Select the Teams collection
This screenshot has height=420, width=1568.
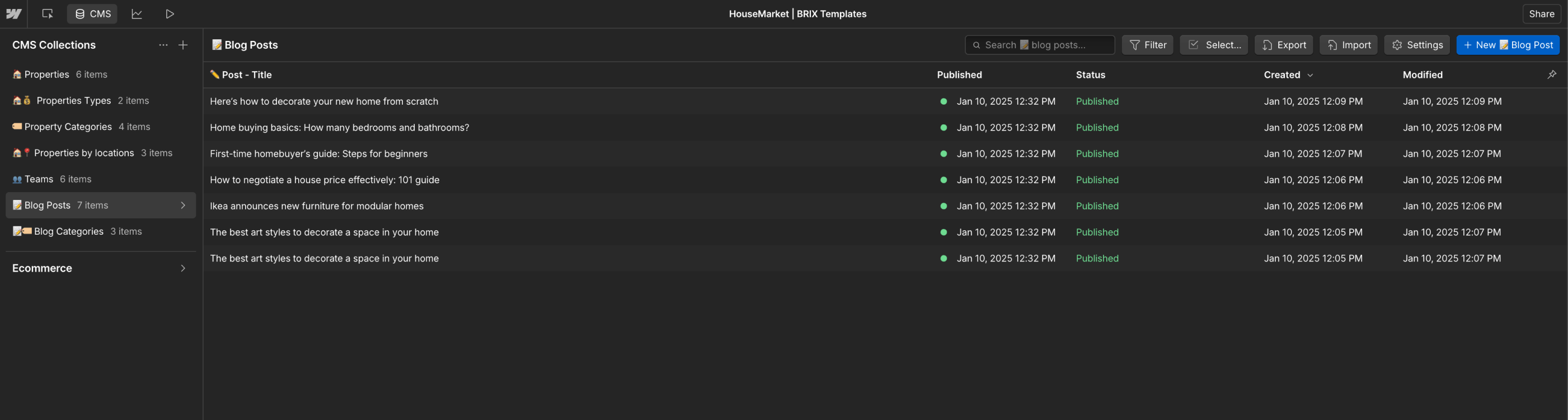point(100,179)
